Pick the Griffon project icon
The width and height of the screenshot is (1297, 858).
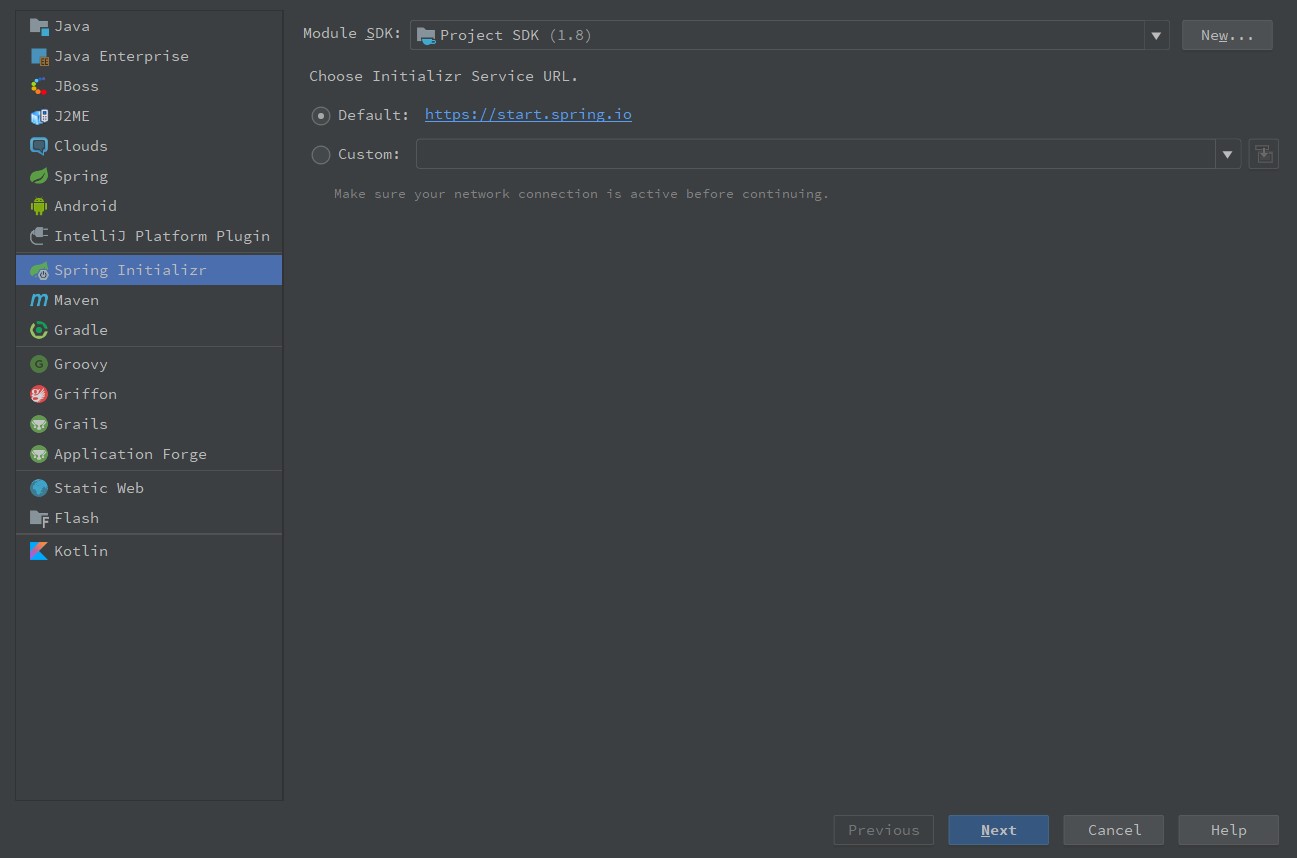39,394
